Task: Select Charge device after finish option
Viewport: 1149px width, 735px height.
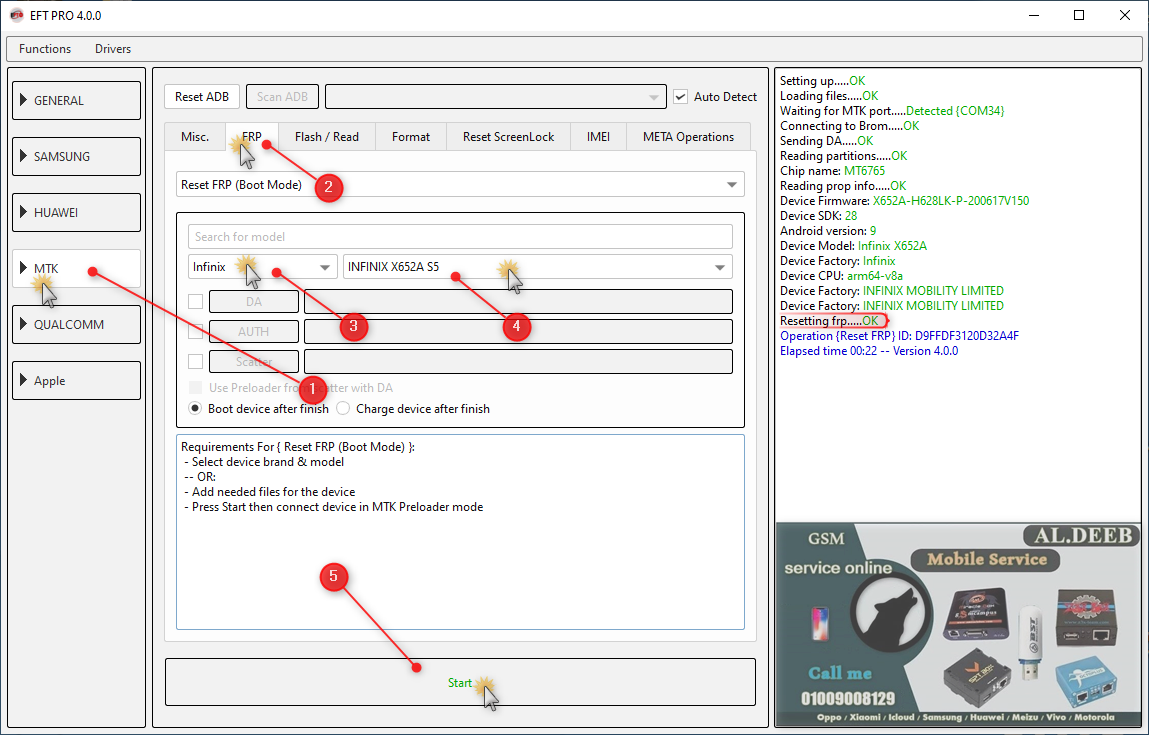Action: click(343, 408)
